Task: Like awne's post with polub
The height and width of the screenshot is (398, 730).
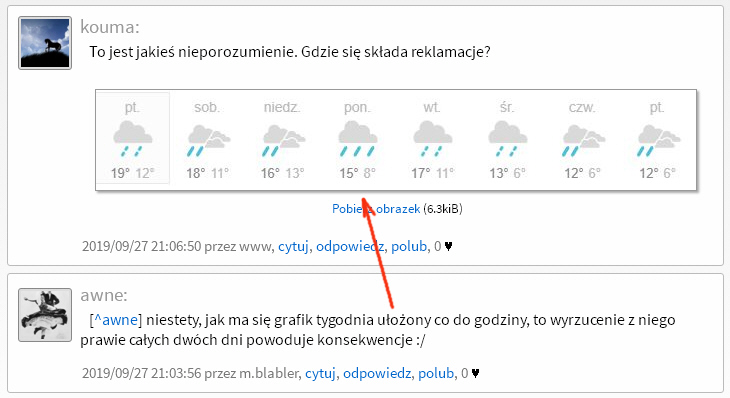Action: (x=436, y=373)
